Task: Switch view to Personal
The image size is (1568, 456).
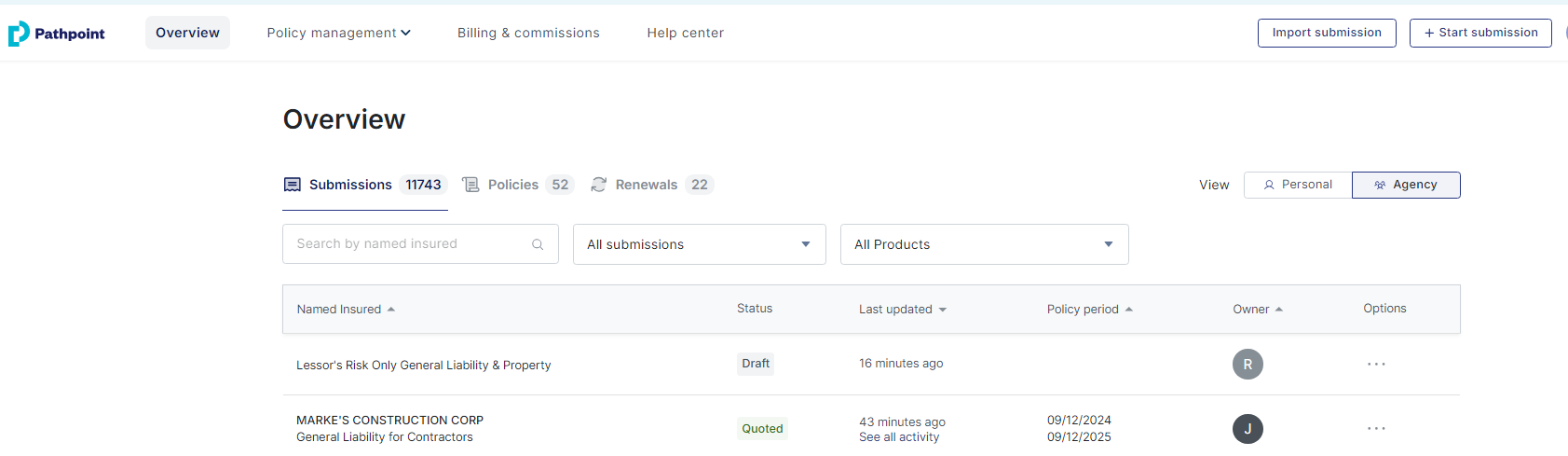Action: (x=1298, y=185)
